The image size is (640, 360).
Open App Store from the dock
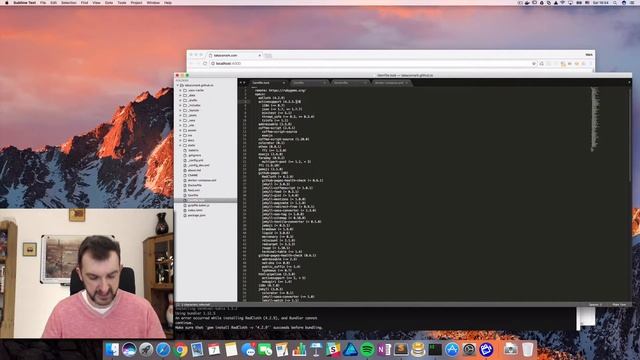[x=452, y=349]
